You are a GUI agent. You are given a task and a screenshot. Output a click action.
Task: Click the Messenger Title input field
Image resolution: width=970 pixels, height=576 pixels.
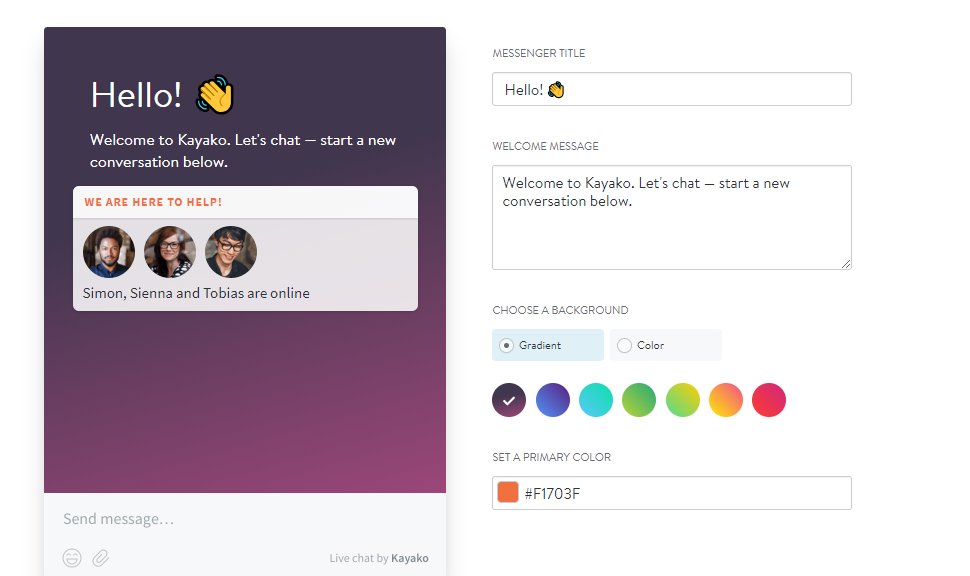tap(672, 89)
